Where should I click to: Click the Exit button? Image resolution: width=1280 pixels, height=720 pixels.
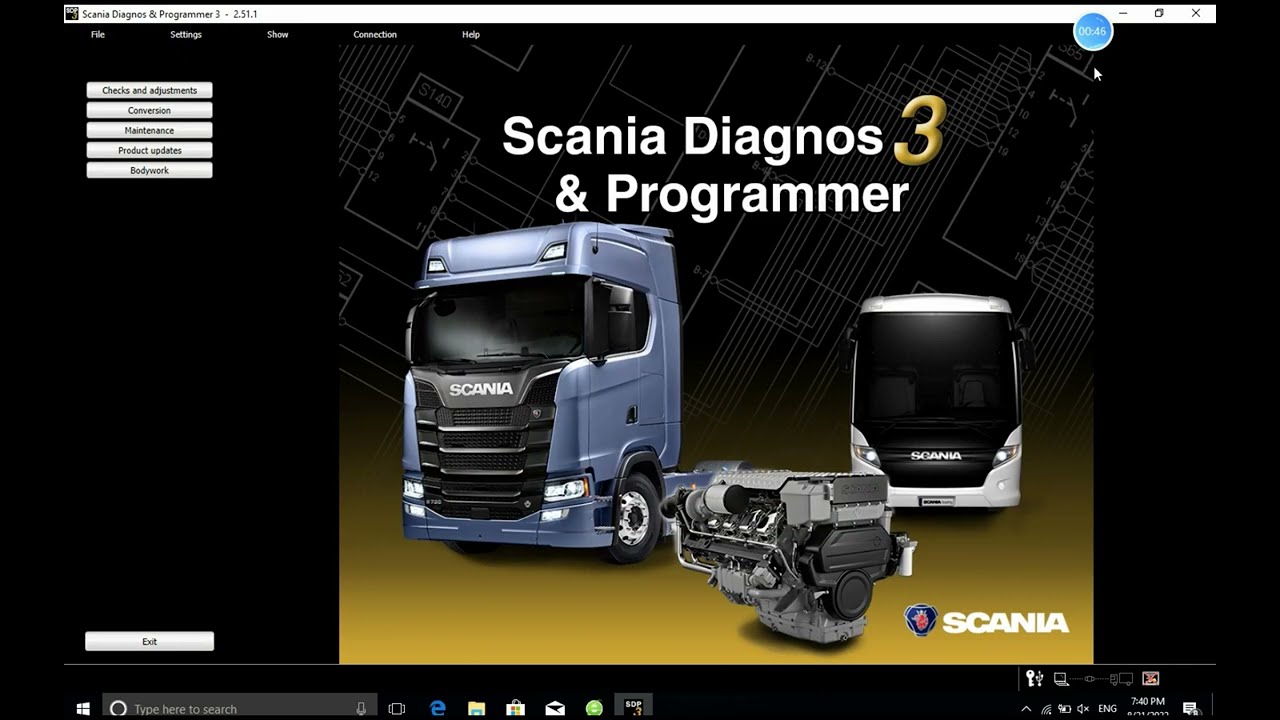[149, 641]
